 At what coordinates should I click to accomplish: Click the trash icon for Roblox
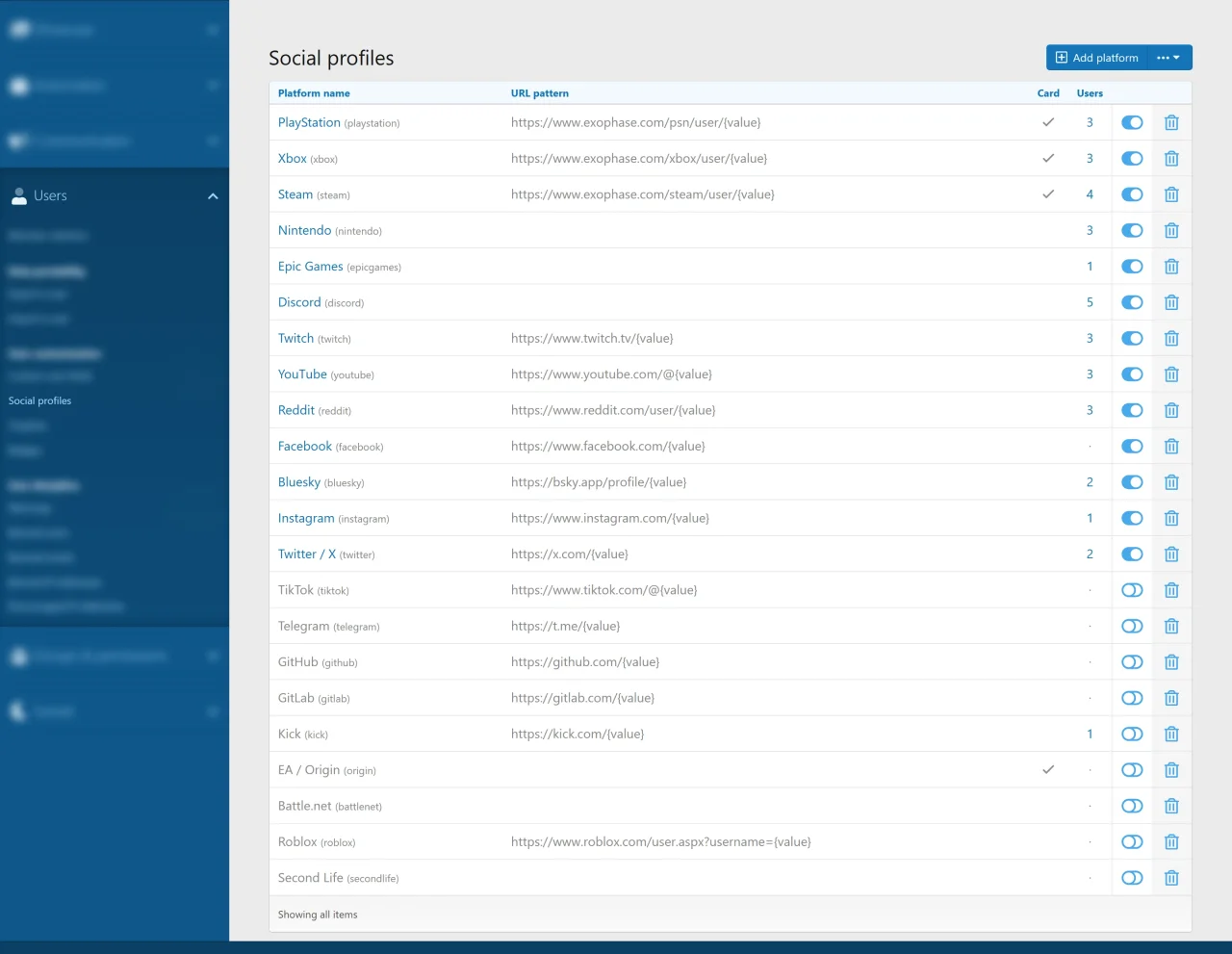tap(1171, 841)
